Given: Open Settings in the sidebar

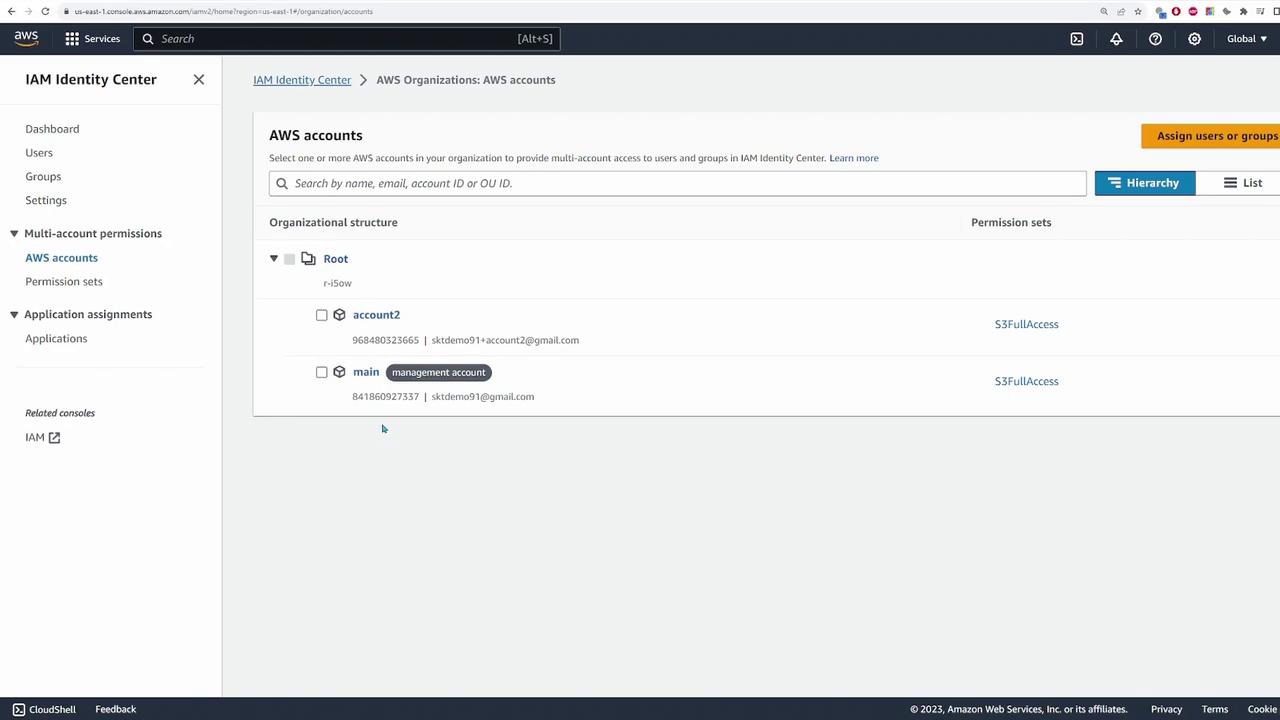Looking at the screenshot, I should [x=46, y=200].
